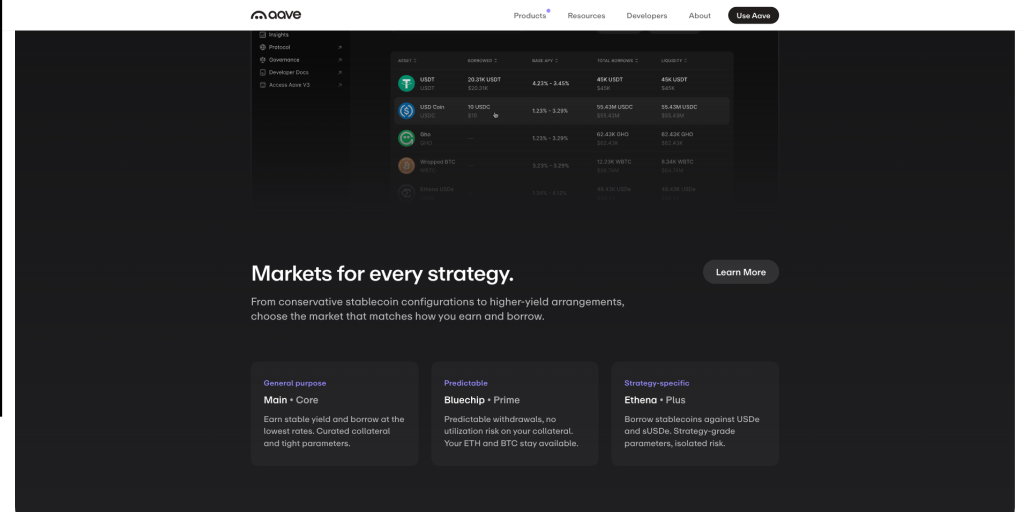Open the Ethena Plus market card

[x=695, y=413]
